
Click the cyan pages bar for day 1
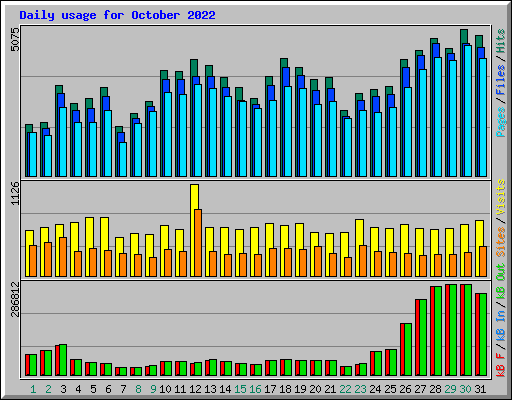pos(33,154)
